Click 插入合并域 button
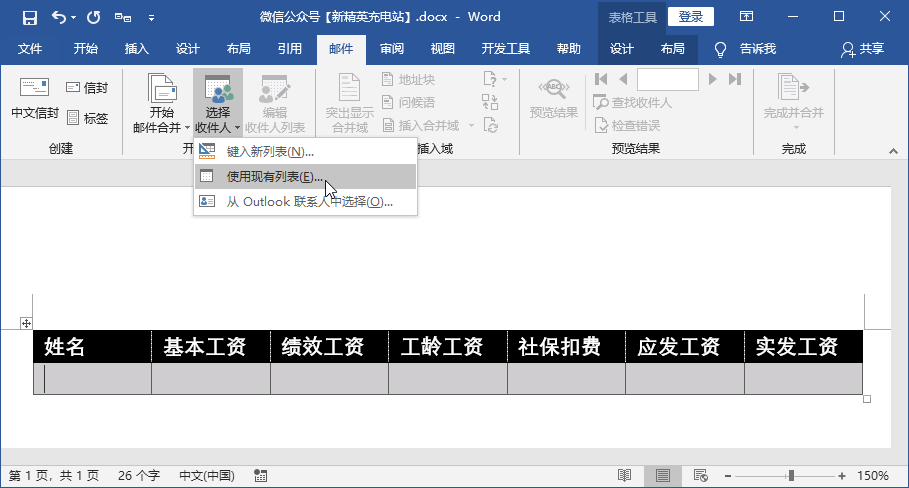909x488 pixels. tap(421, 125)
